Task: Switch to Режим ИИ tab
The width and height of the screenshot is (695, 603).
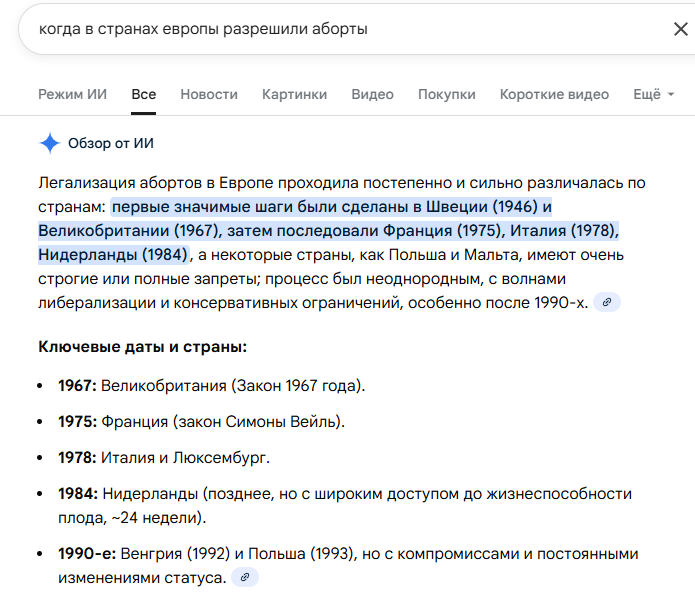Action: [72, 95]
